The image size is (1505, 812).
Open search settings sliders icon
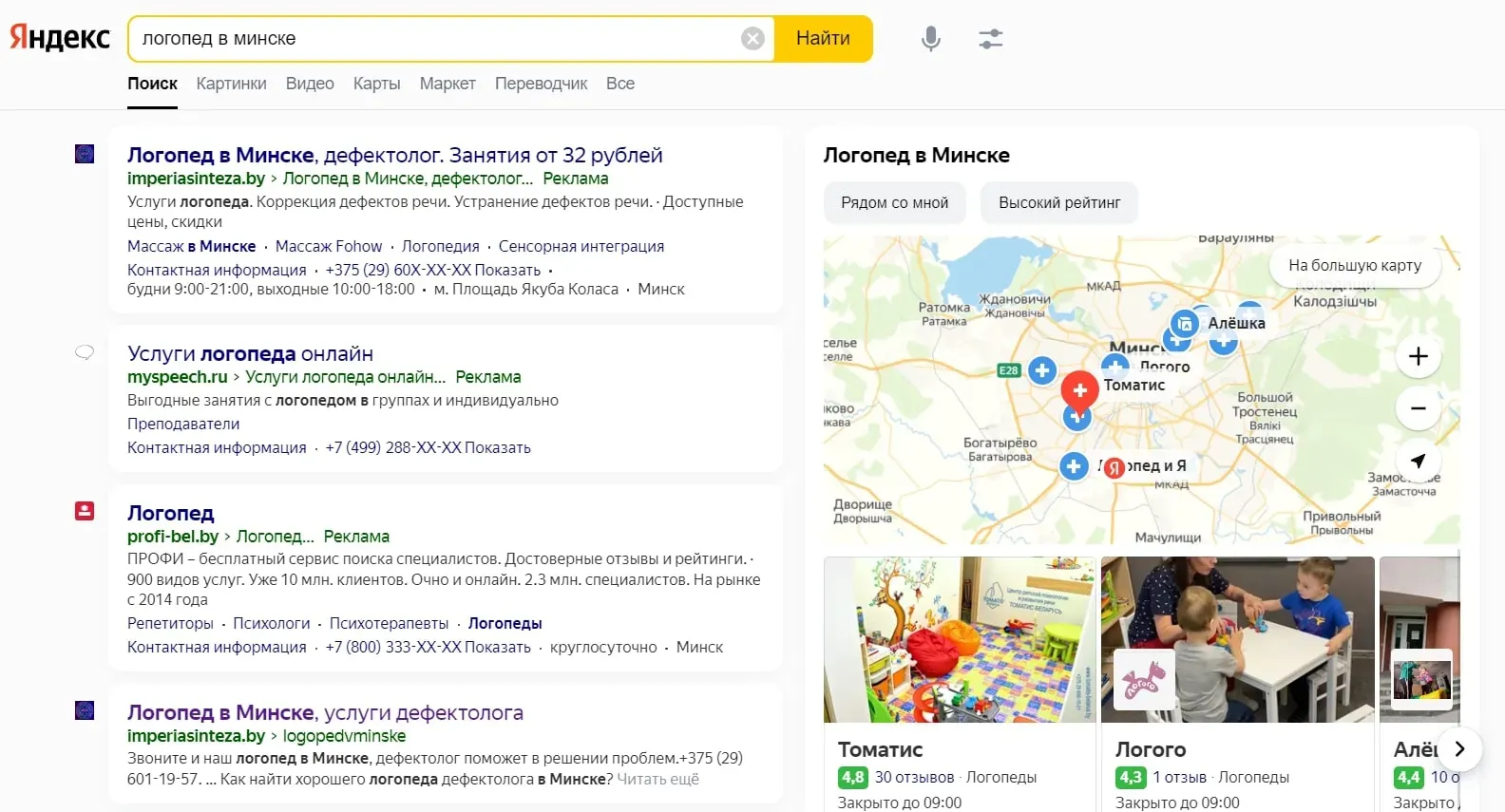pos(991,39)
